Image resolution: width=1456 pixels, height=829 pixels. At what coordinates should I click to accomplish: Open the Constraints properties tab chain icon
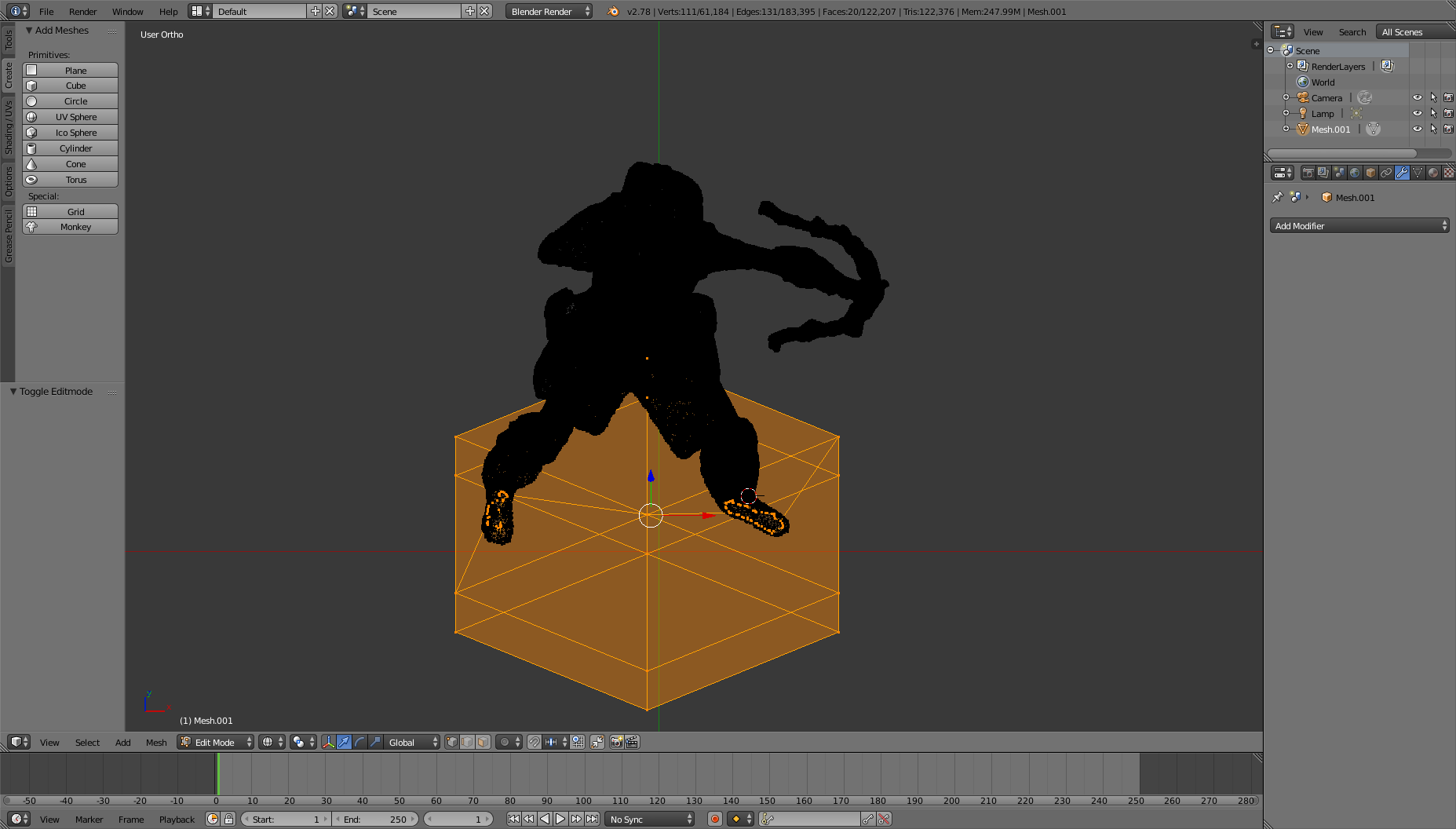1386,173
